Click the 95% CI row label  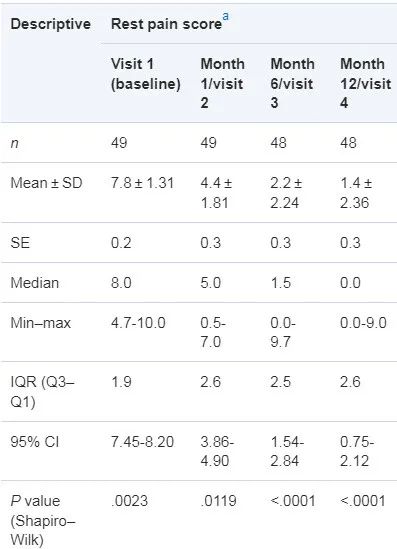[x=35, y=442]
